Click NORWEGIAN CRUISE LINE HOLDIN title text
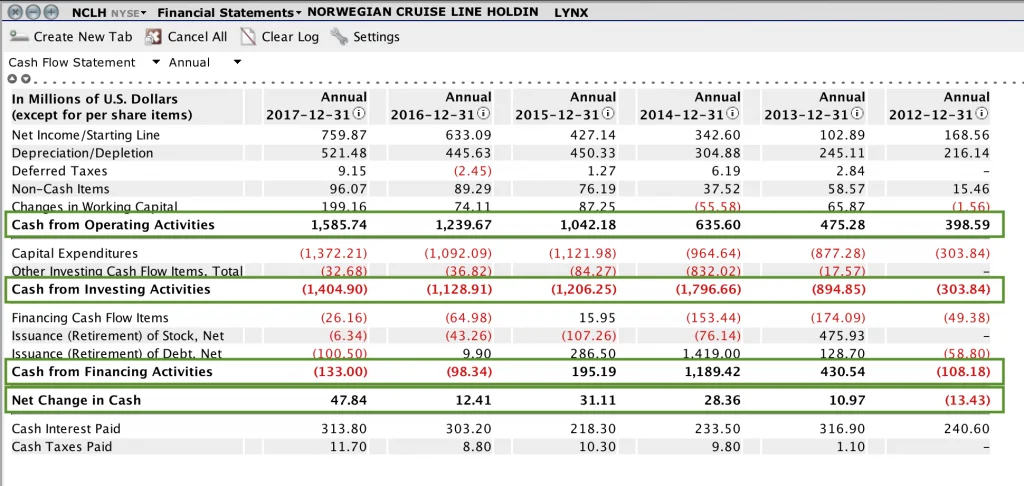The height and width of the screenshot is (486, 1024). [423, 12]
